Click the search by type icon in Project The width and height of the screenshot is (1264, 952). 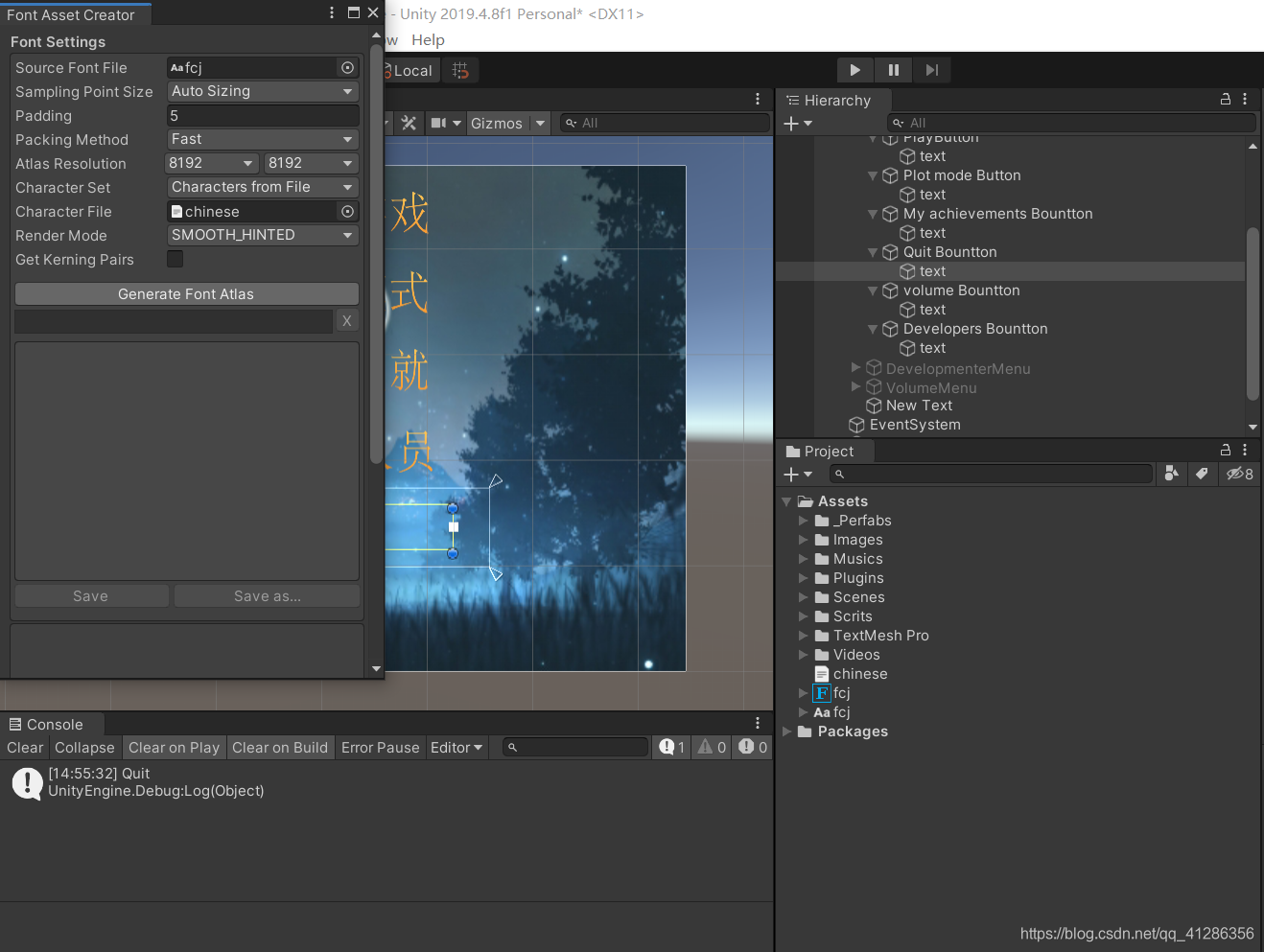point(1171,474)
